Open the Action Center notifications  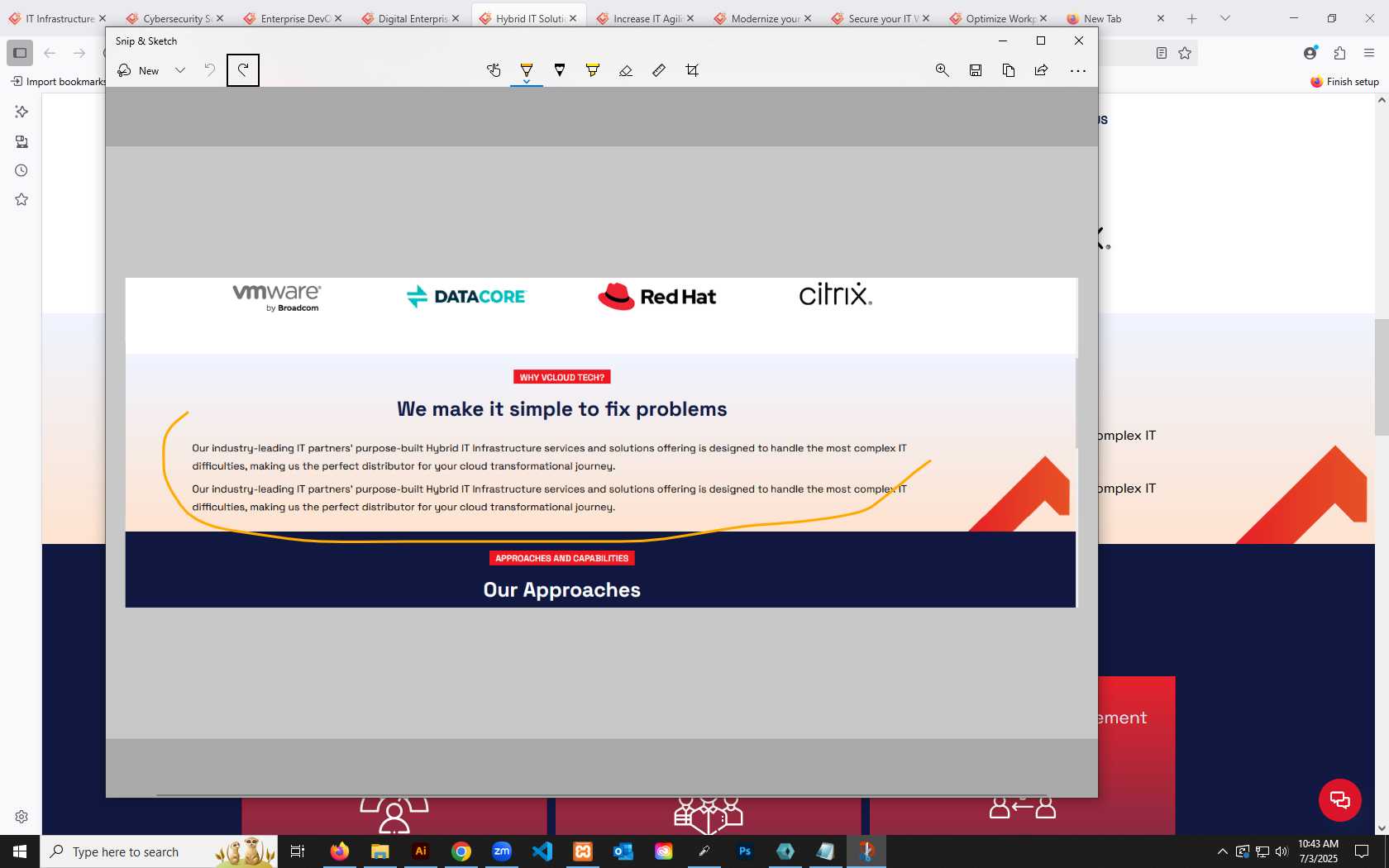click(x=1362, y=851)
